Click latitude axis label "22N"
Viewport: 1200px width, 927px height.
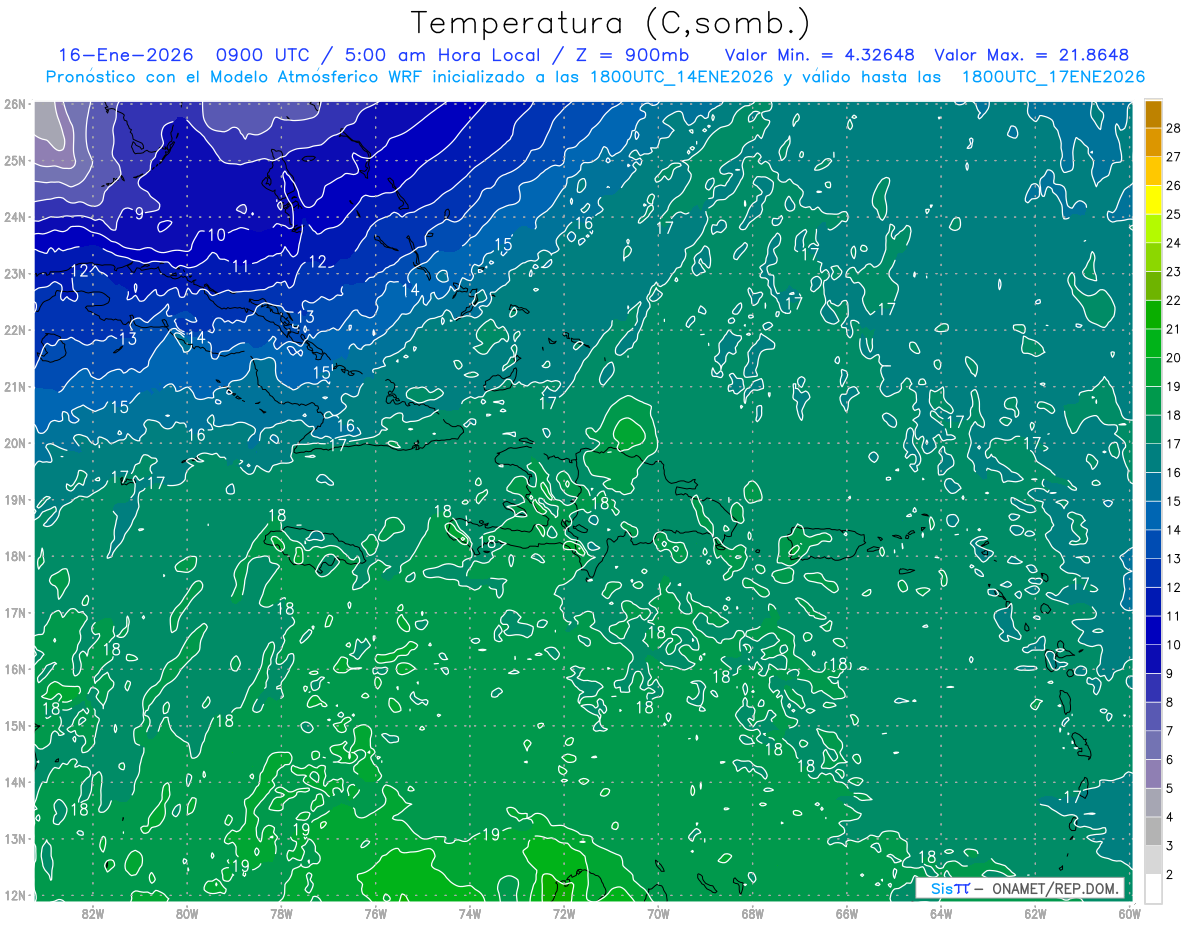tap(14, 330)
